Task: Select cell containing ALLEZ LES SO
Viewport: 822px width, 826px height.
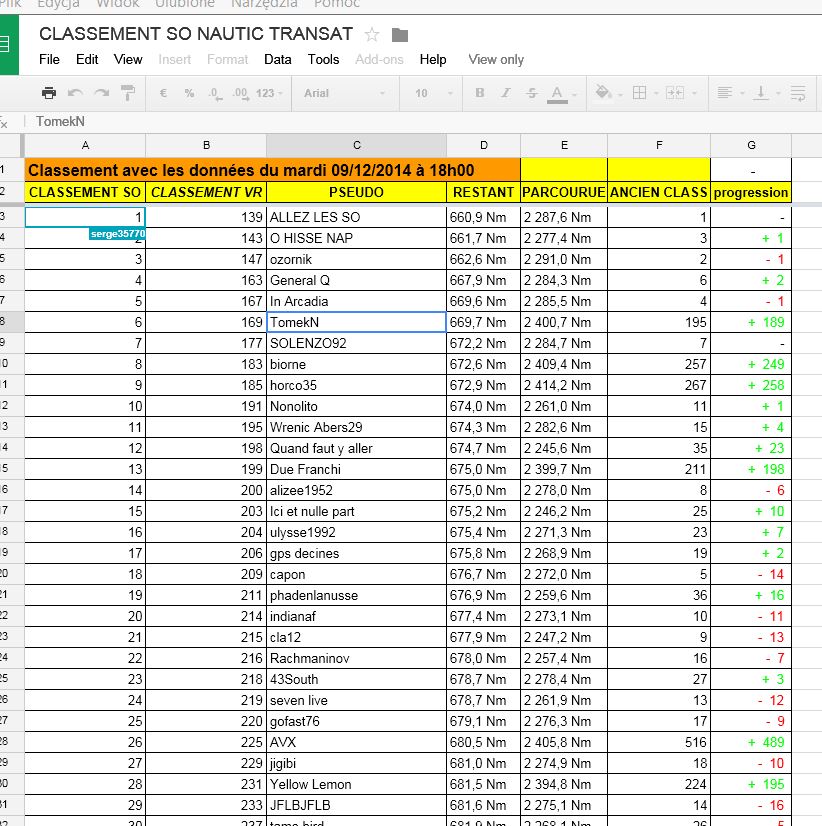Action: (x=356, y=217)
